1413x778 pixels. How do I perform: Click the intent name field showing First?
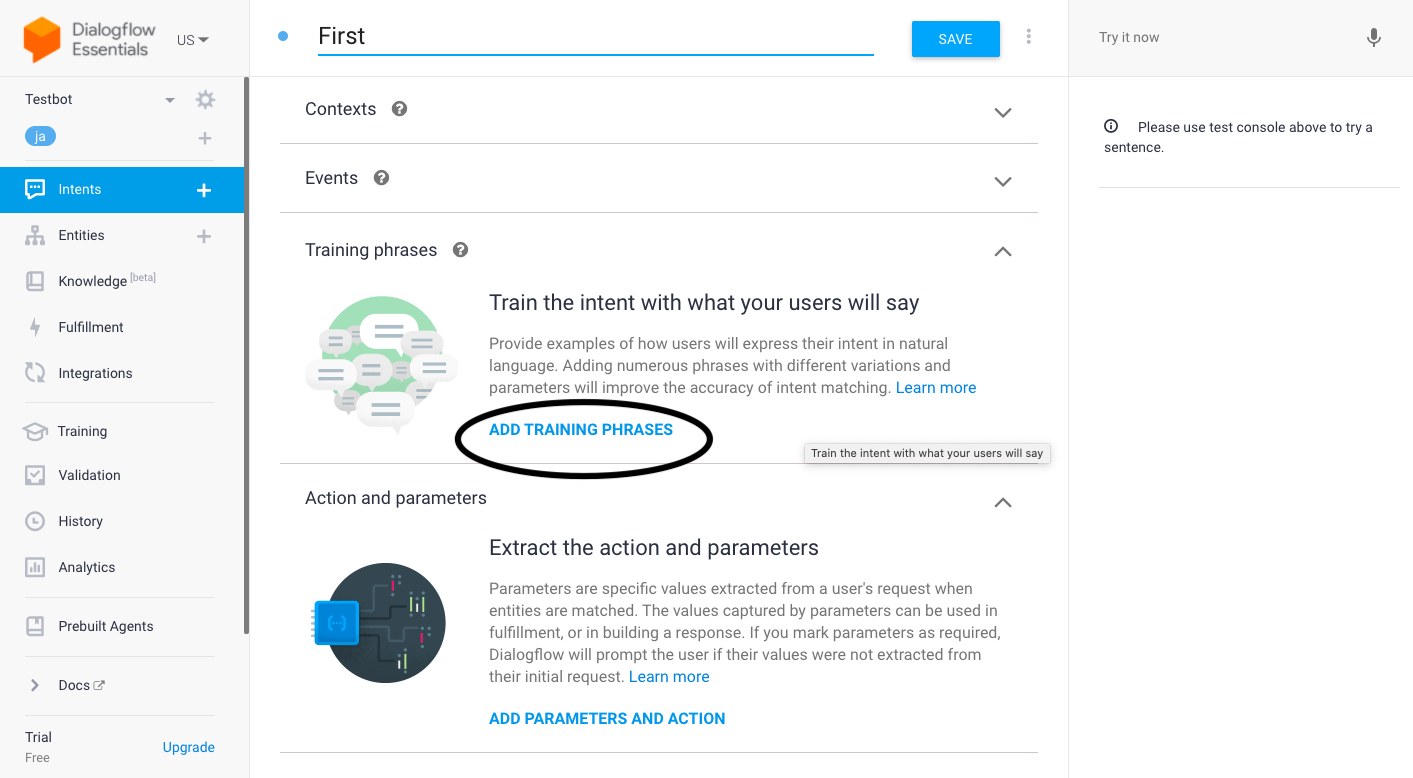click(595, 36)
